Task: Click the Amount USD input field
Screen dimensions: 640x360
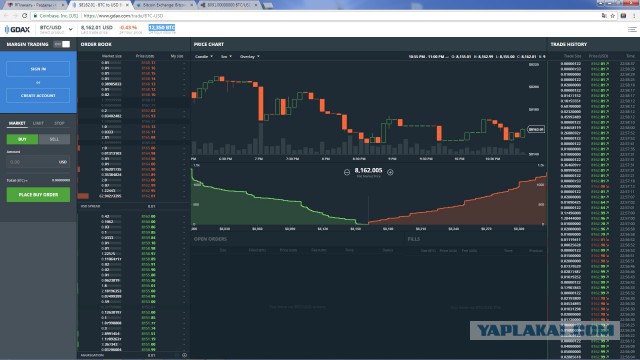Action: click(x=38, y=162)
